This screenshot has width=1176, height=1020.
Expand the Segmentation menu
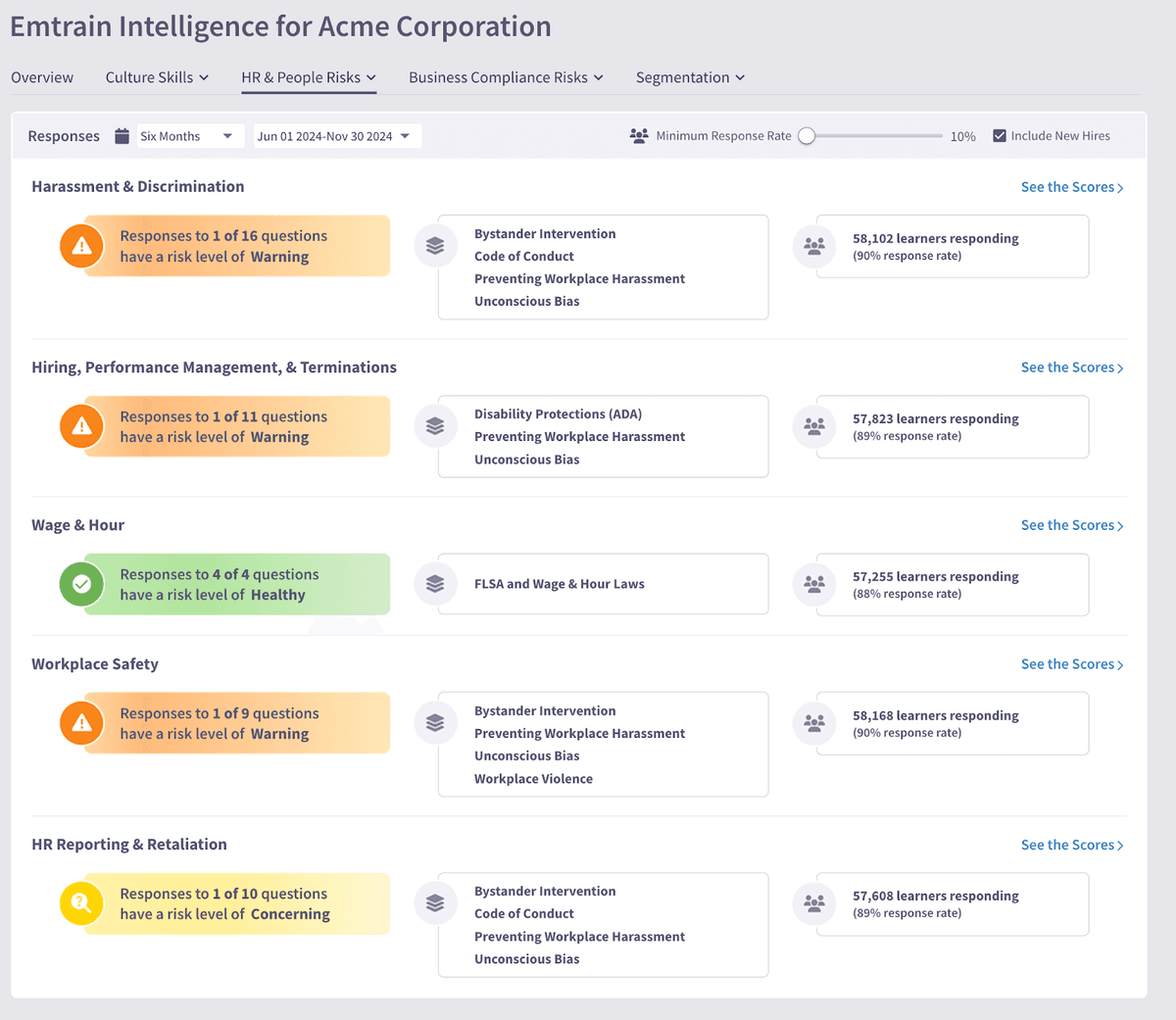click(x=690, y=77)
